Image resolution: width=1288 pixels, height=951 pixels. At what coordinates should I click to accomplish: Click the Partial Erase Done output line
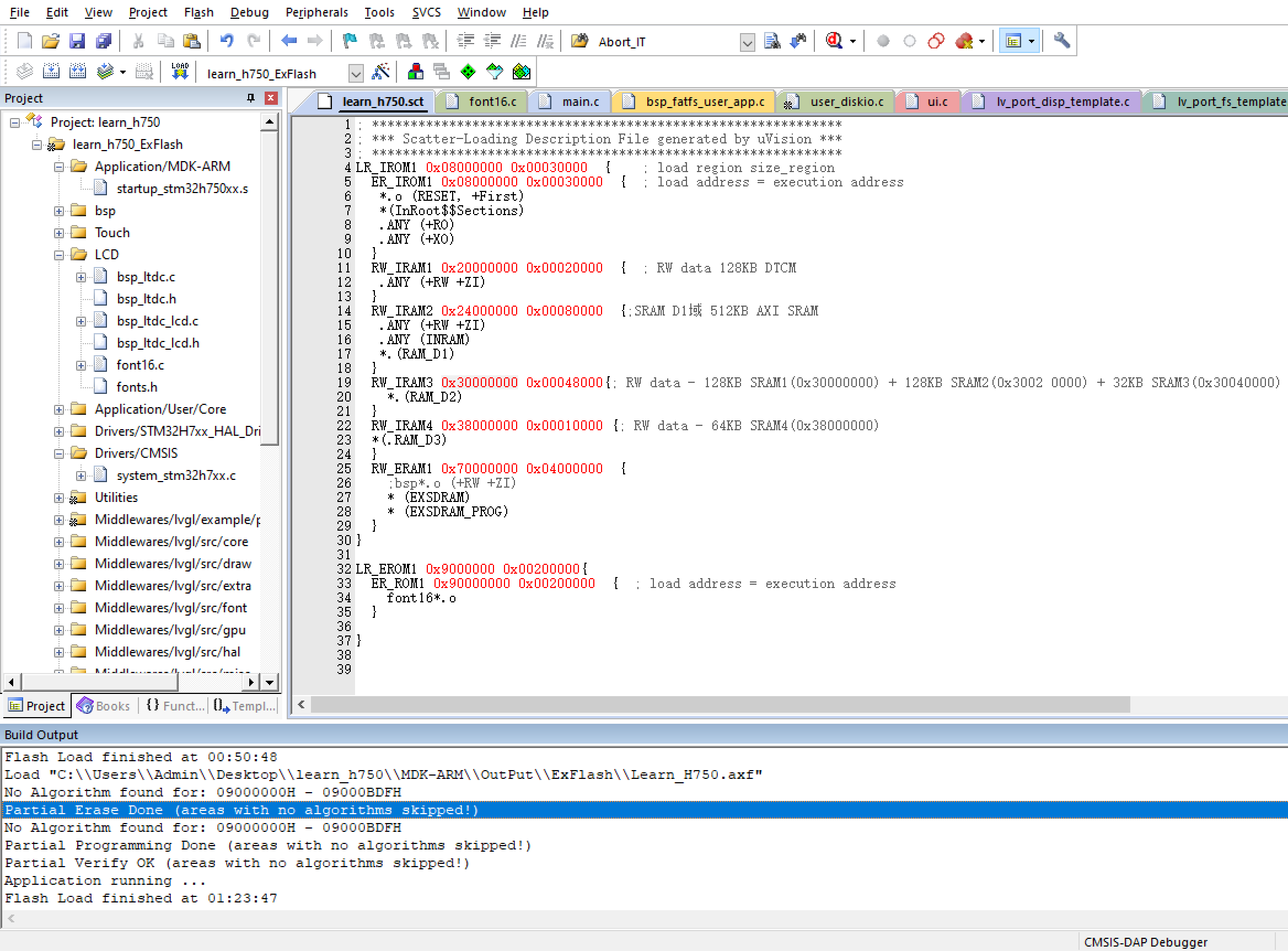645,810
